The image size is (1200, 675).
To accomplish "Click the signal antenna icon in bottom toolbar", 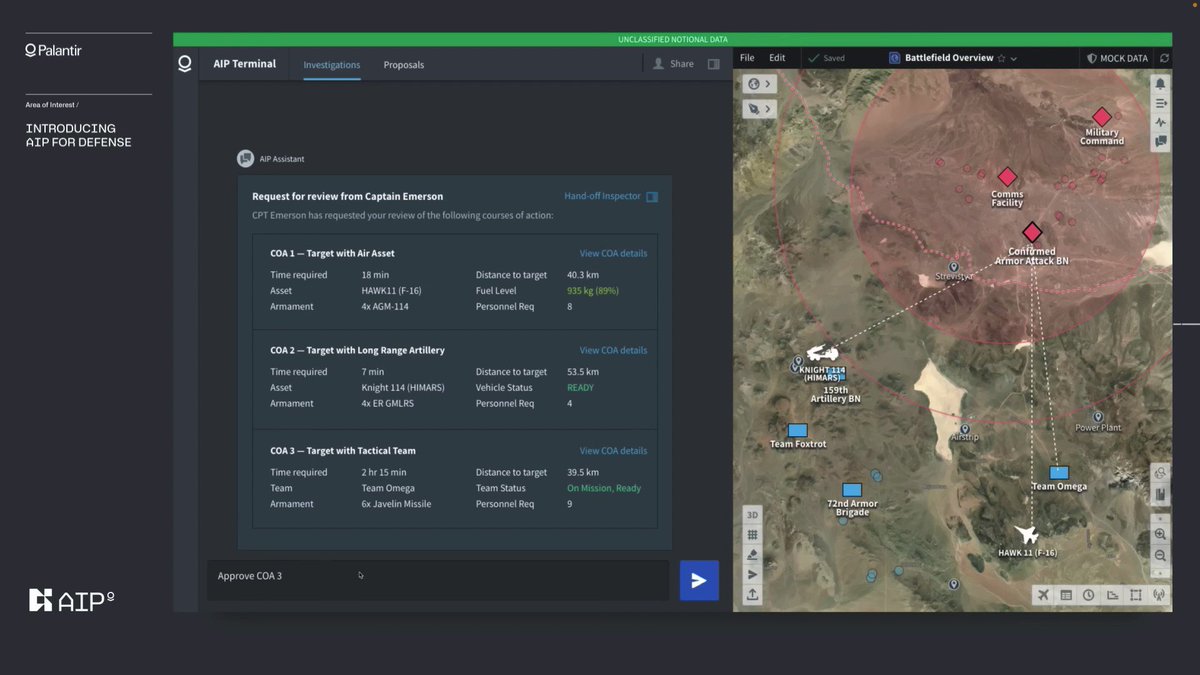I will 1159,595.
